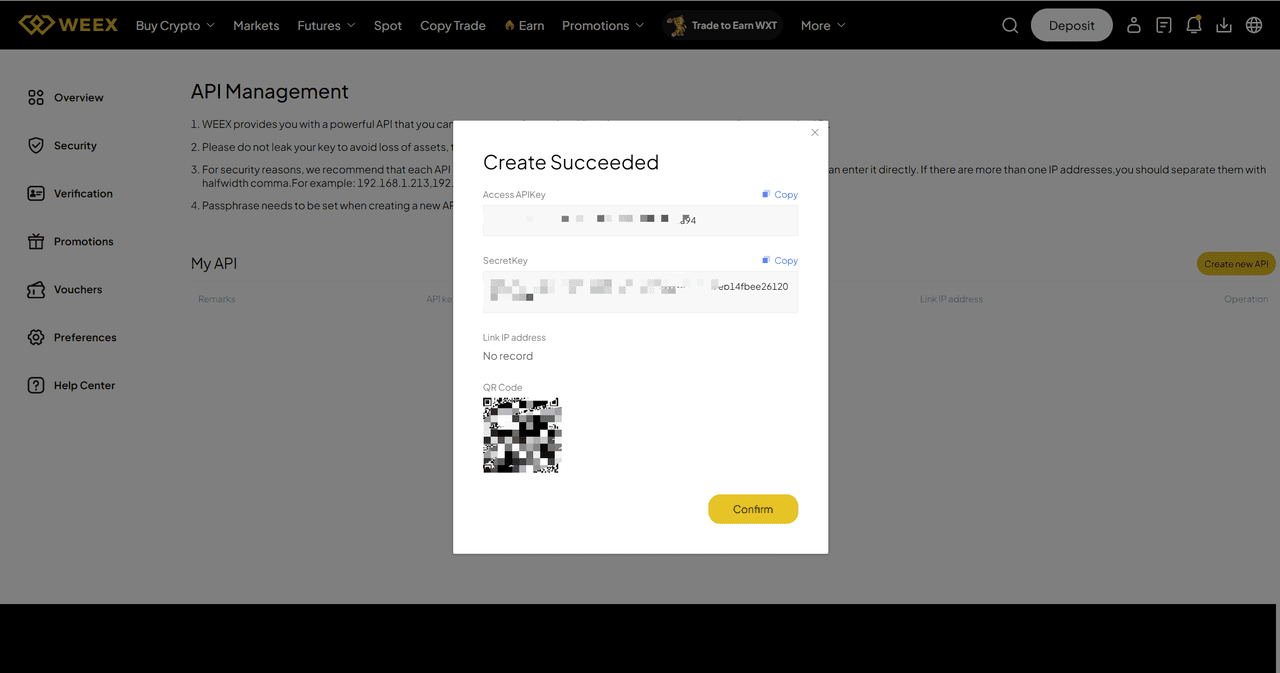This screenshot has width=1280, height=673.
Task: Copy the SecretKey value
Action: pyautogui.click(x=779, y=261)
